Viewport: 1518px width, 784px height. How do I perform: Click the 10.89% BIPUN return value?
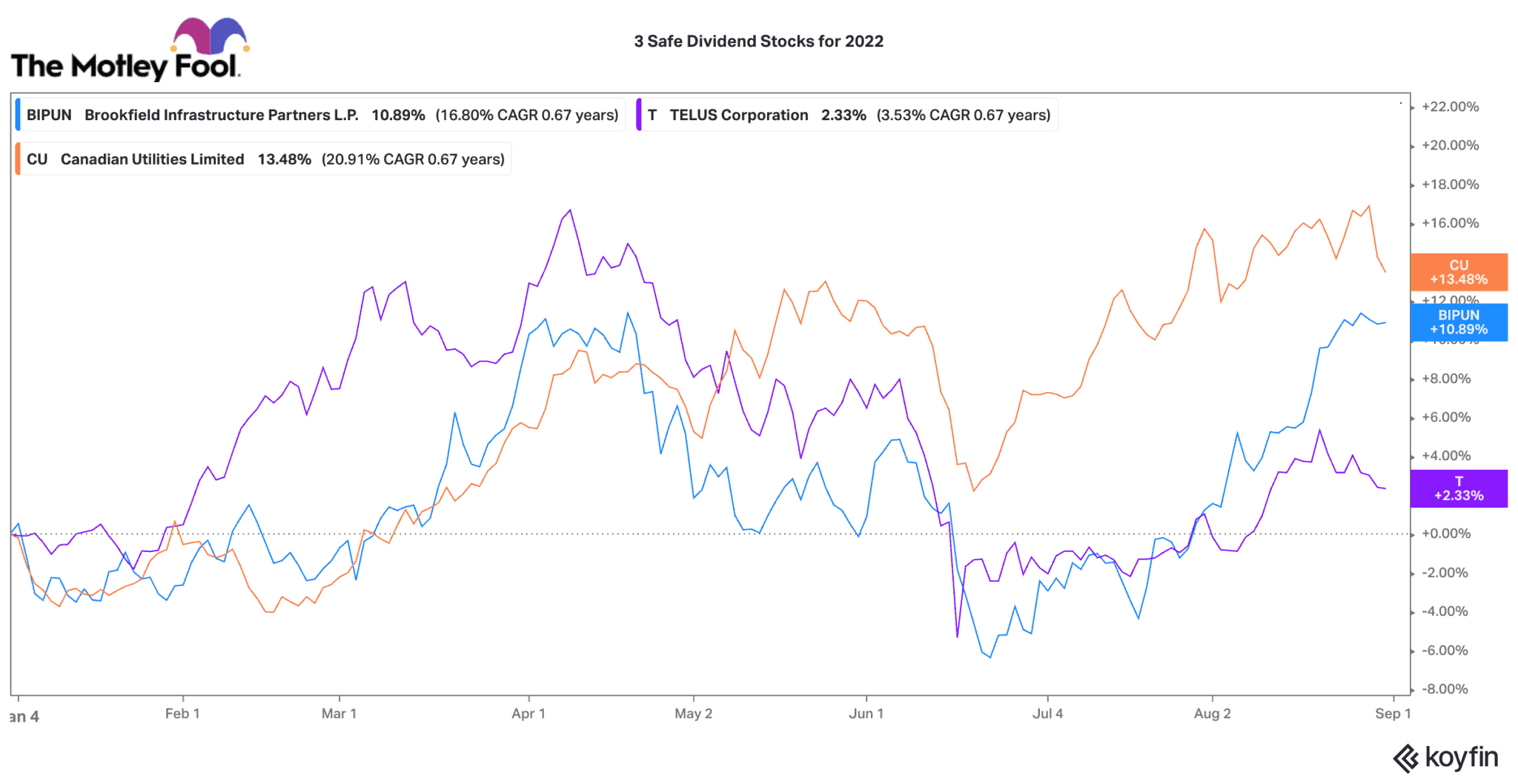coord(398,115)
